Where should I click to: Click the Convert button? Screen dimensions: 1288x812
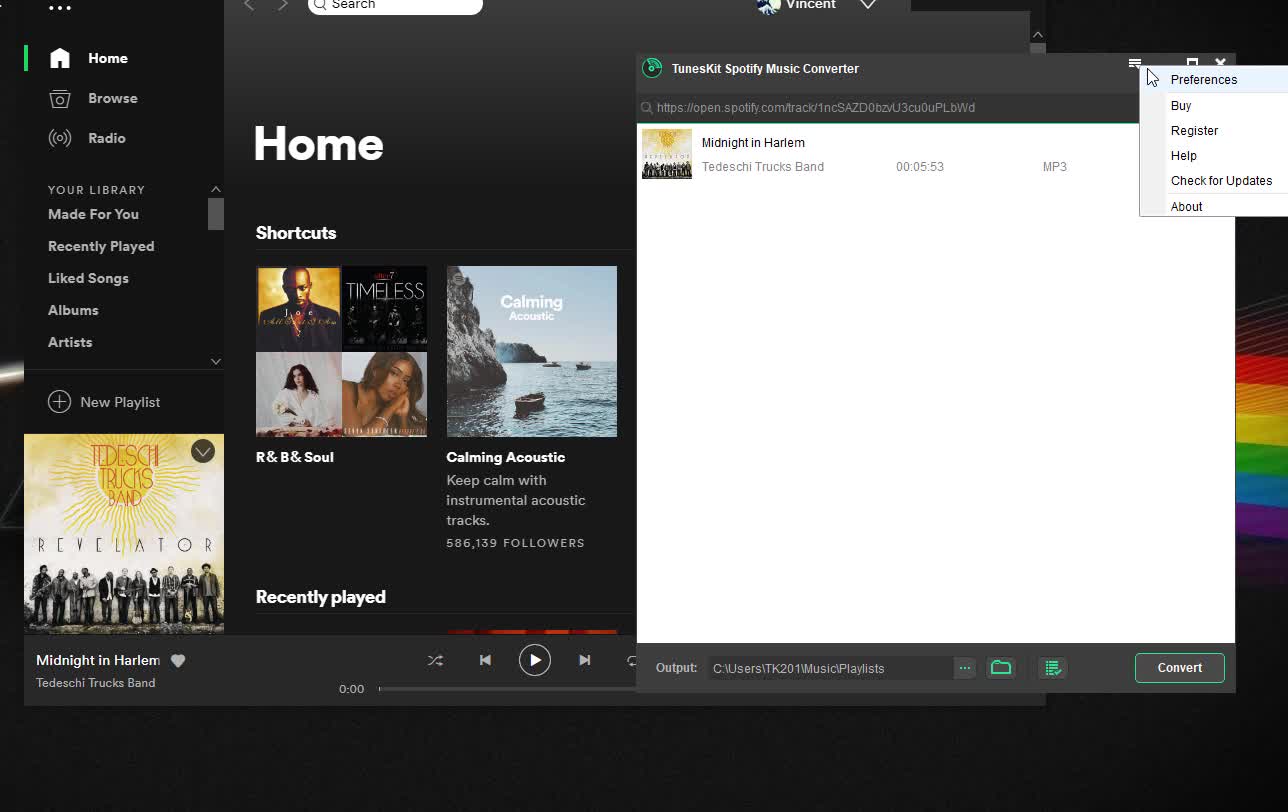[x=1180, y=668]
